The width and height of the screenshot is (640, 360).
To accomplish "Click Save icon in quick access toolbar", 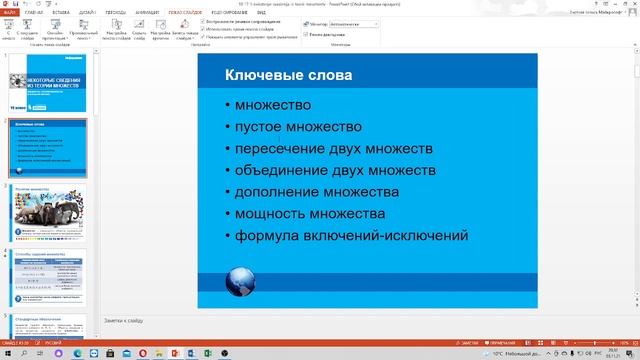I will (x=16, y=4).
